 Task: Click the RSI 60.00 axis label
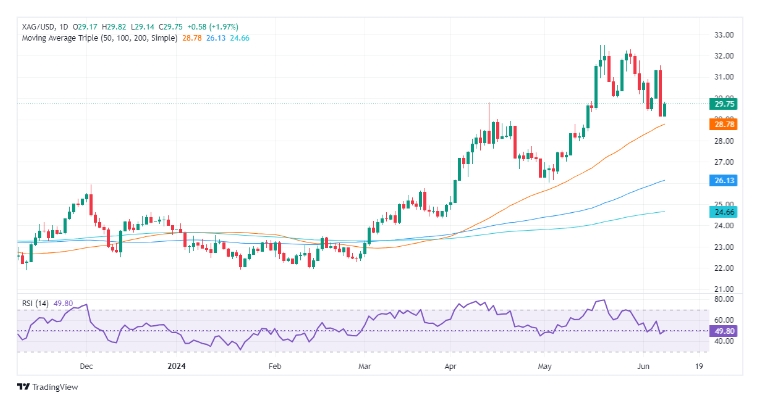click(724, 320)
